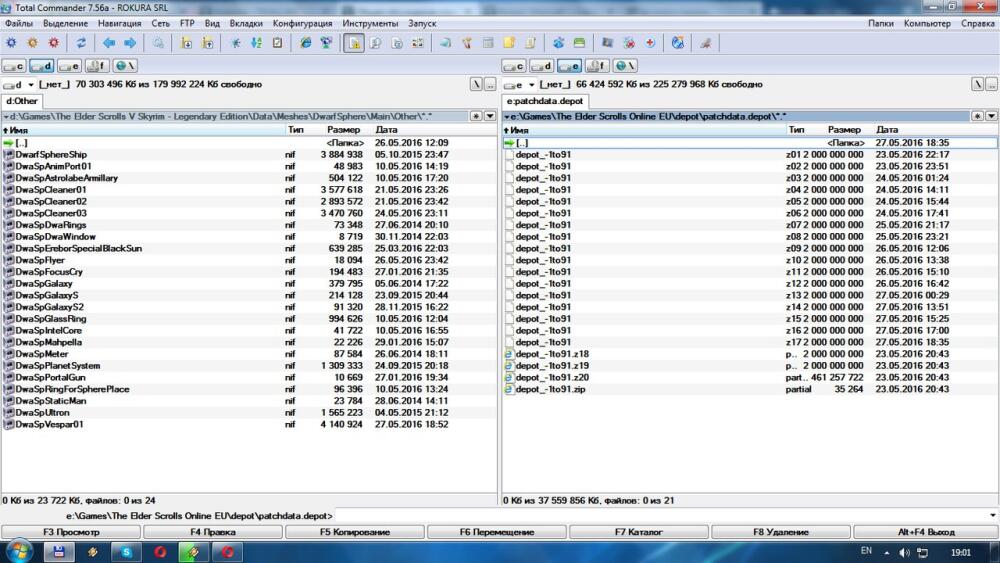Viewport: 1000px width, 563px height.
Task: Switch left panel to drive c
Action: (14, 66)
